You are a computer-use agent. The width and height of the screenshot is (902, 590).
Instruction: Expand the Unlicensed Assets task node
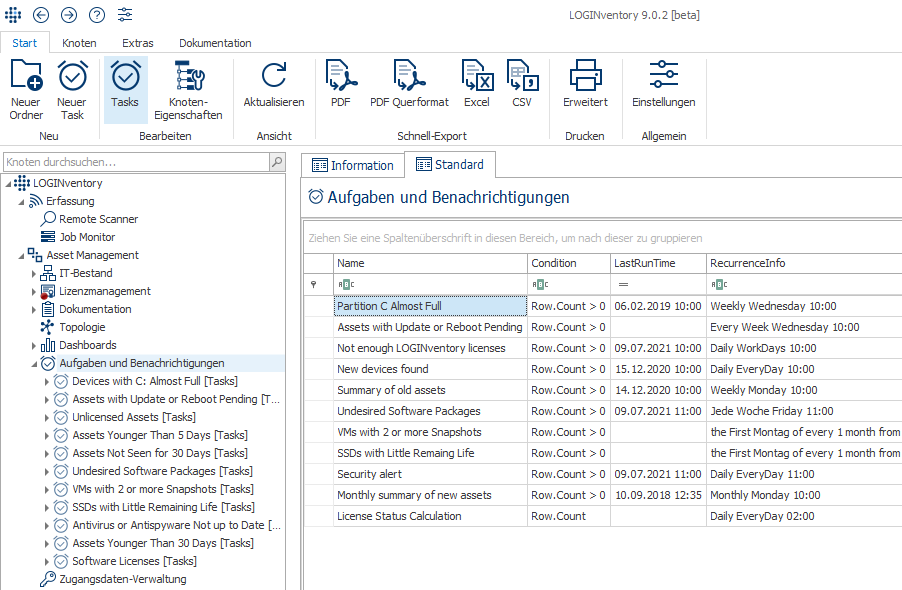[x=47, y=417]
